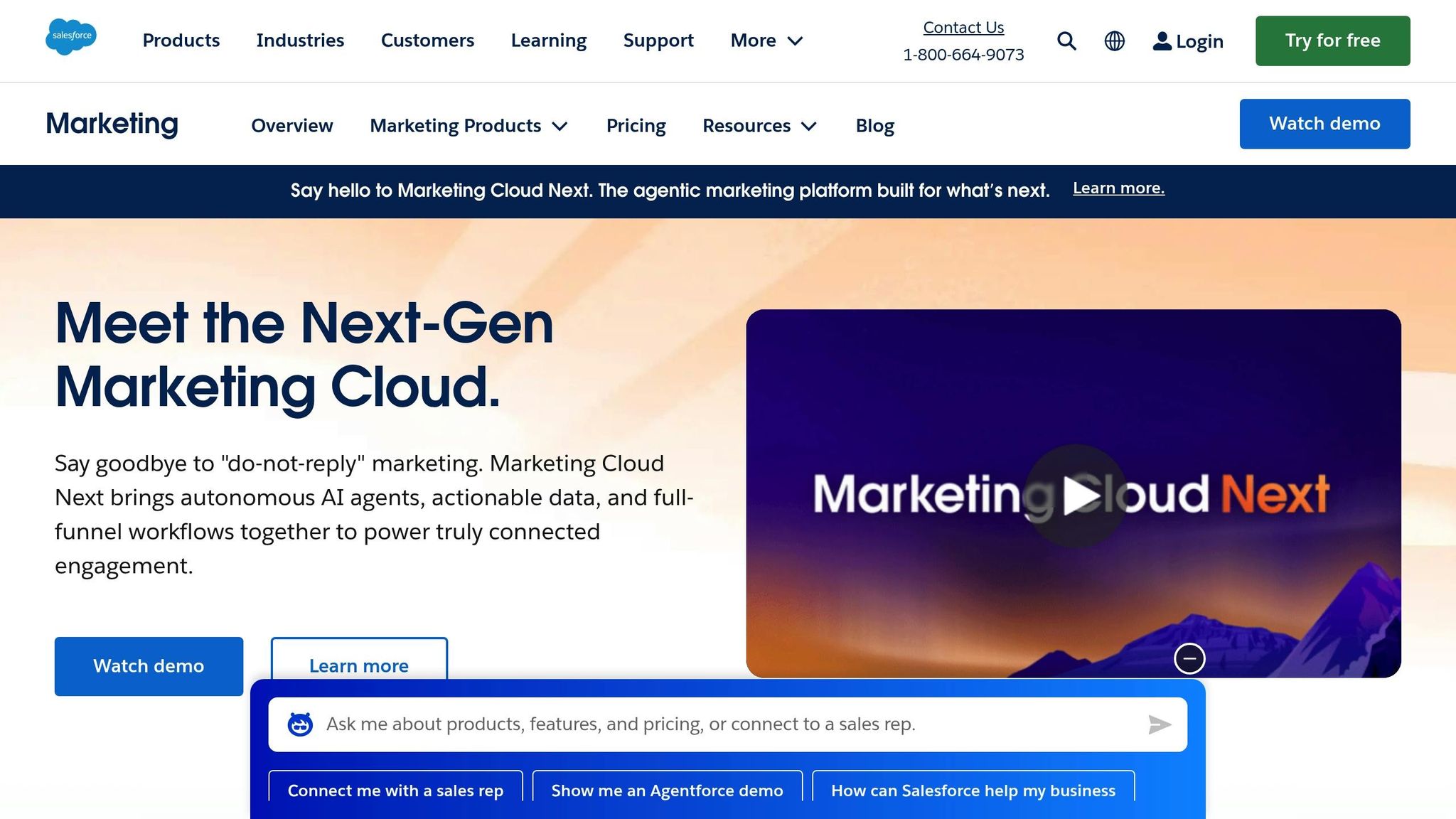Open the Customers menu

coord(427,41)
